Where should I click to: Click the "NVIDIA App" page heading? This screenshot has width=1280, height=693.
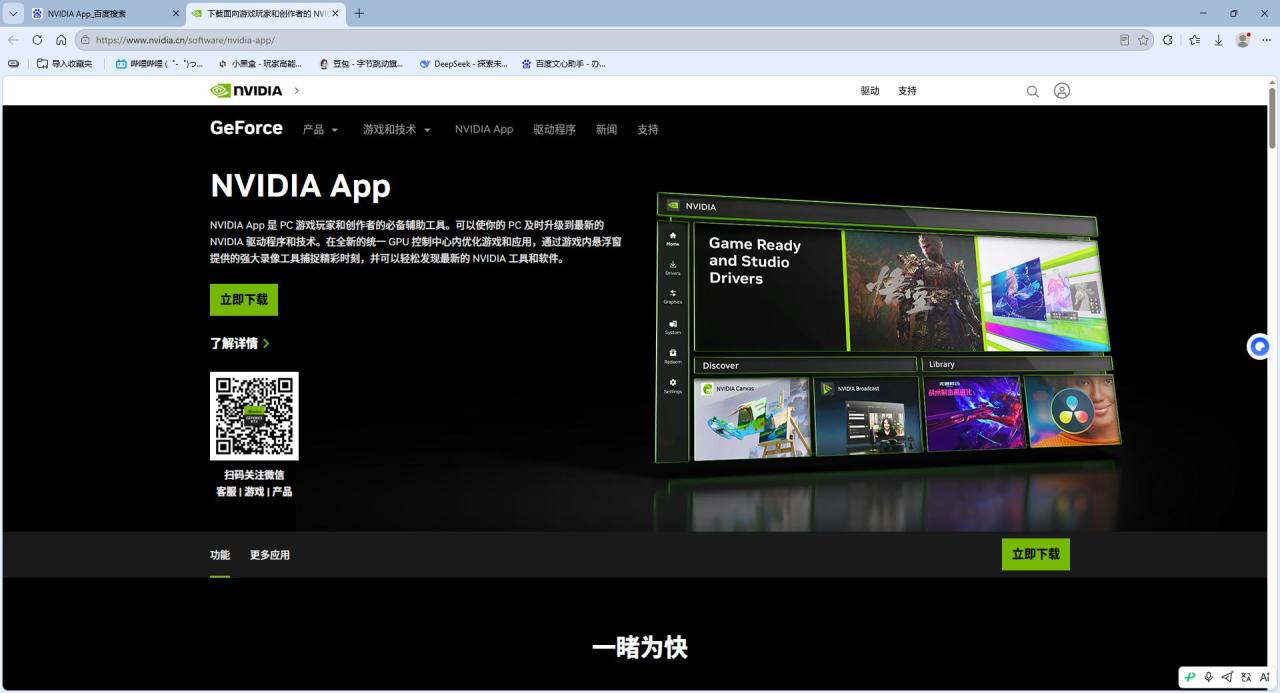coord(300,186)
